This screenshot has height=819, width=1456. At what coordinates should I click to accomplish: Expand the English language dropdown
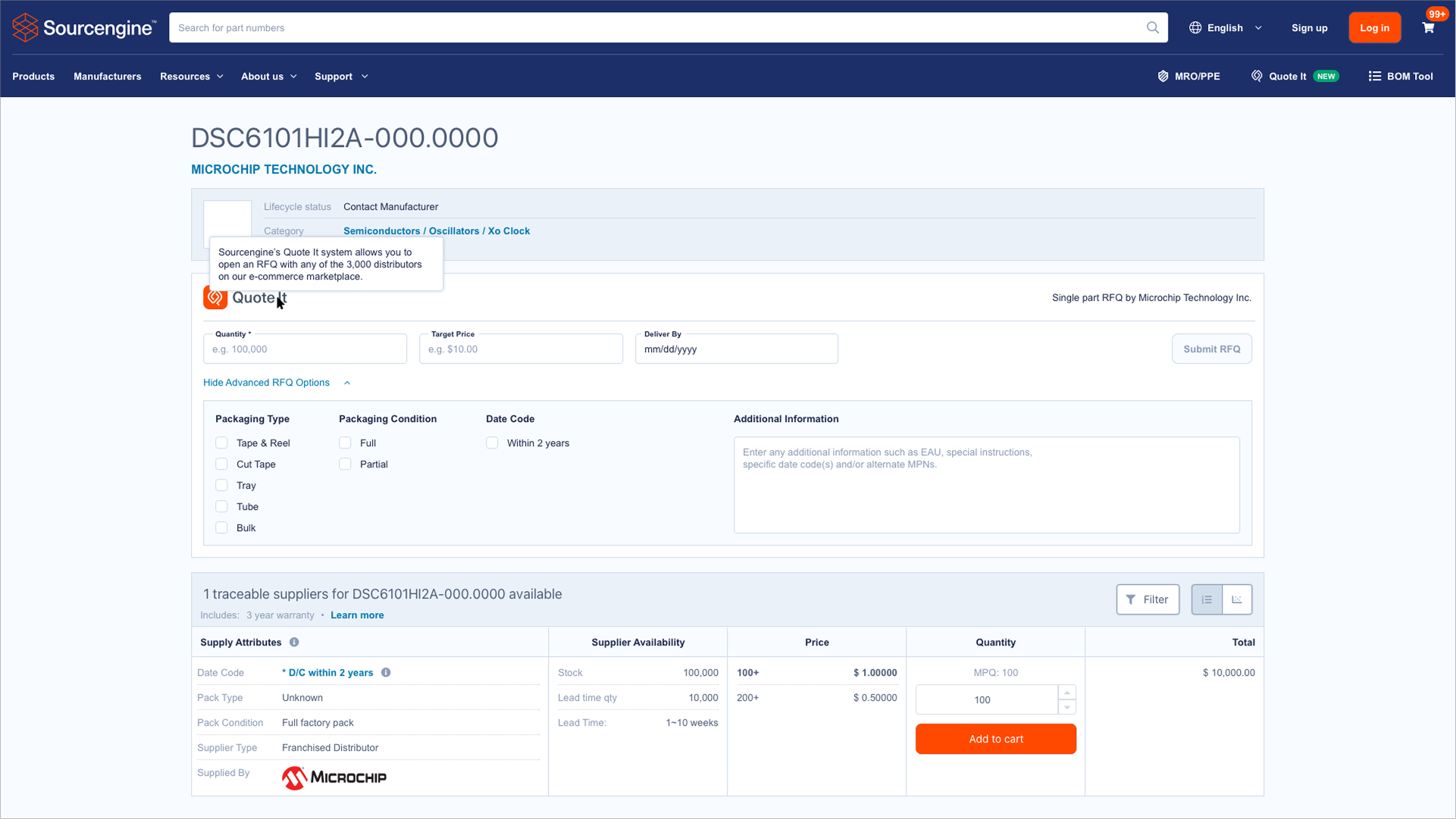pos(1225,28)
